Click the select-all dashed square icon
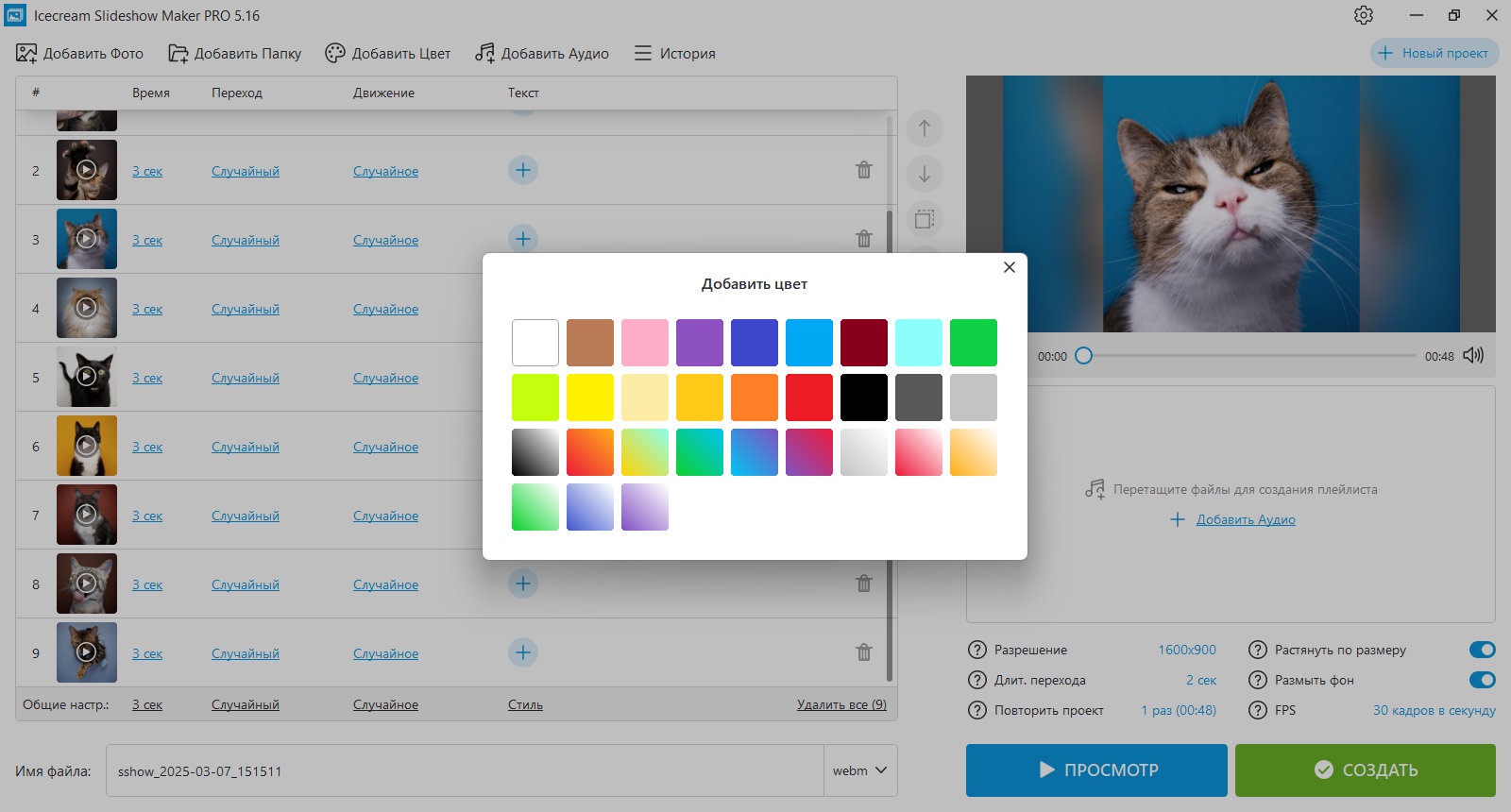Viewport: 1511px width, 812px height. point(925,219)
